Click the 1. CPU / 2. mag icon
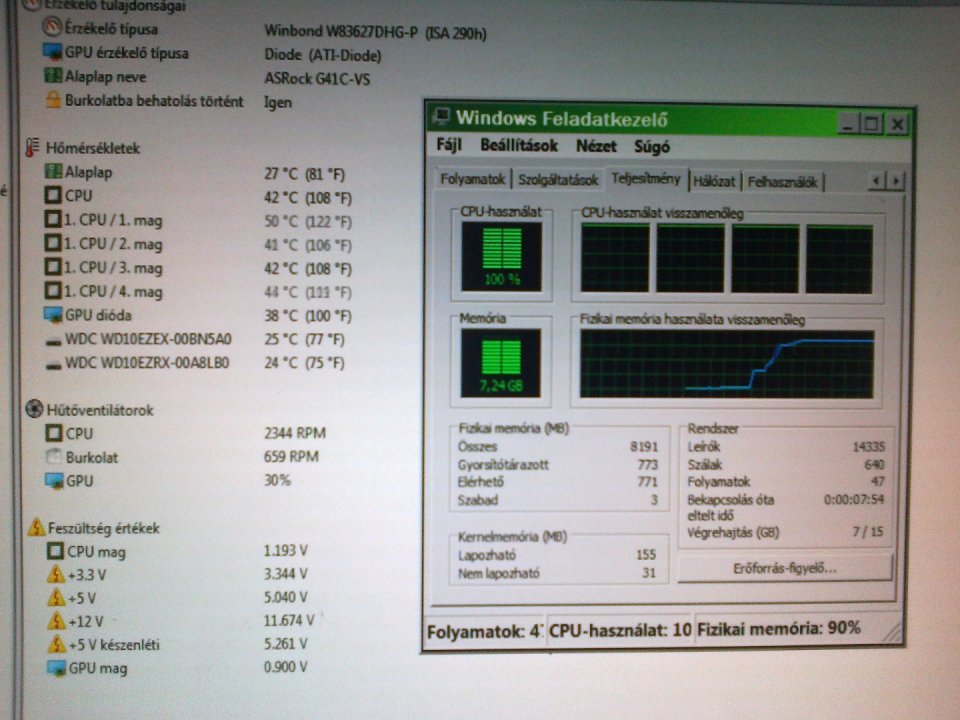The image size is (960, 720). coord(53,243)
